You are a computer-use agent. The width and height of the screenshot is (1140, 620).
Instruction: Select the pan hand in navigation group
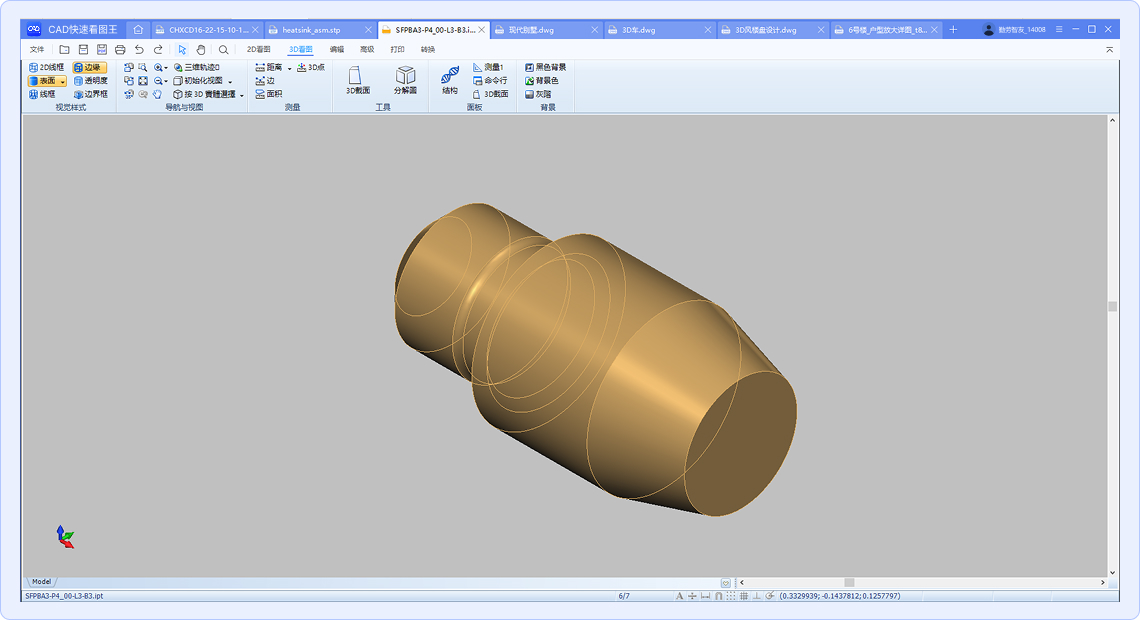tap(157, 94)
